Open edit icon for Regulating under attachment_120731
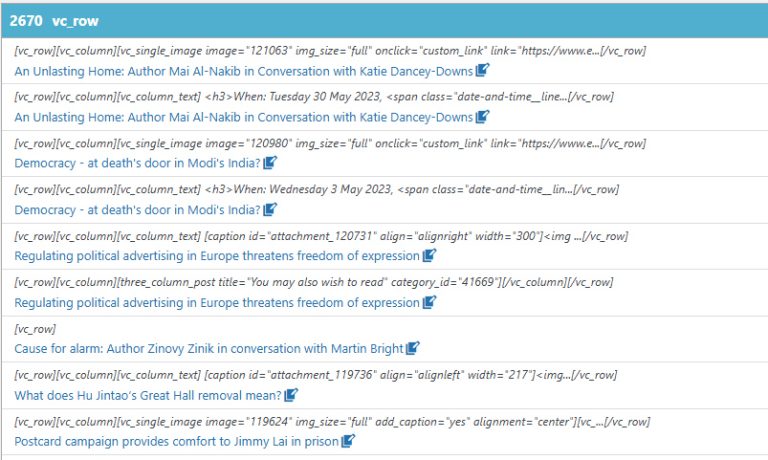The width and height of the screenshot is (768, 460). pos(429,255)
